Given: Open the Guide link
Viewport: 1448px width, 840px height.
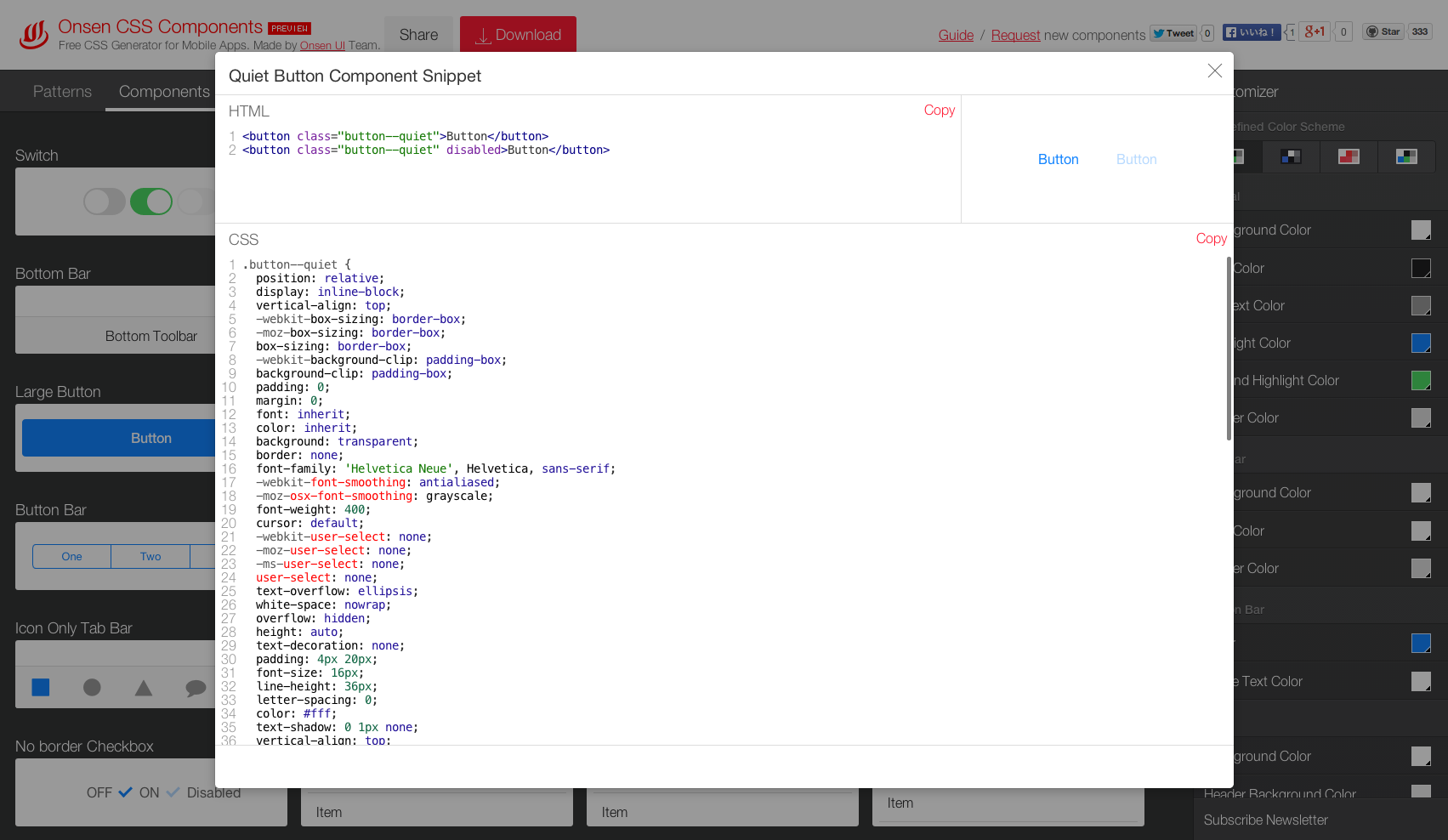Looking at the screenshot, I should tap(956, 35).
